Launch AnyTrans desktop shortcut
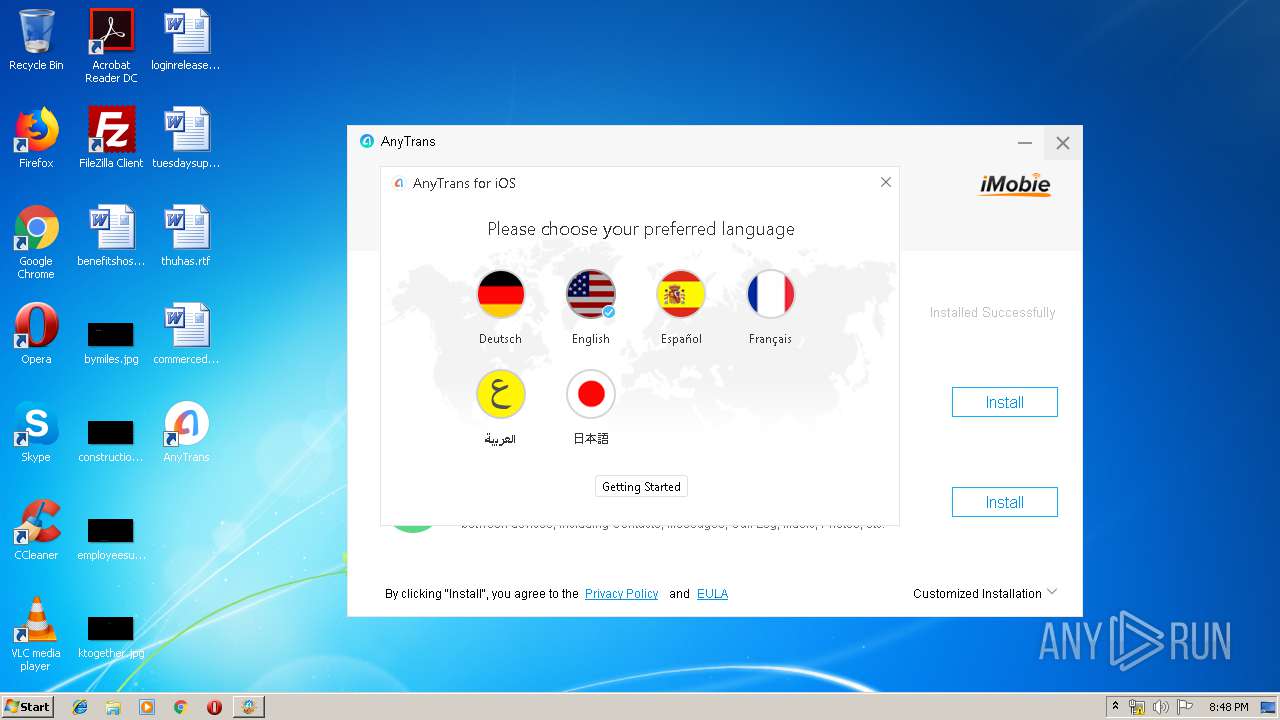The width and height of the screenshot is (1280, 720). pos(186,433)
